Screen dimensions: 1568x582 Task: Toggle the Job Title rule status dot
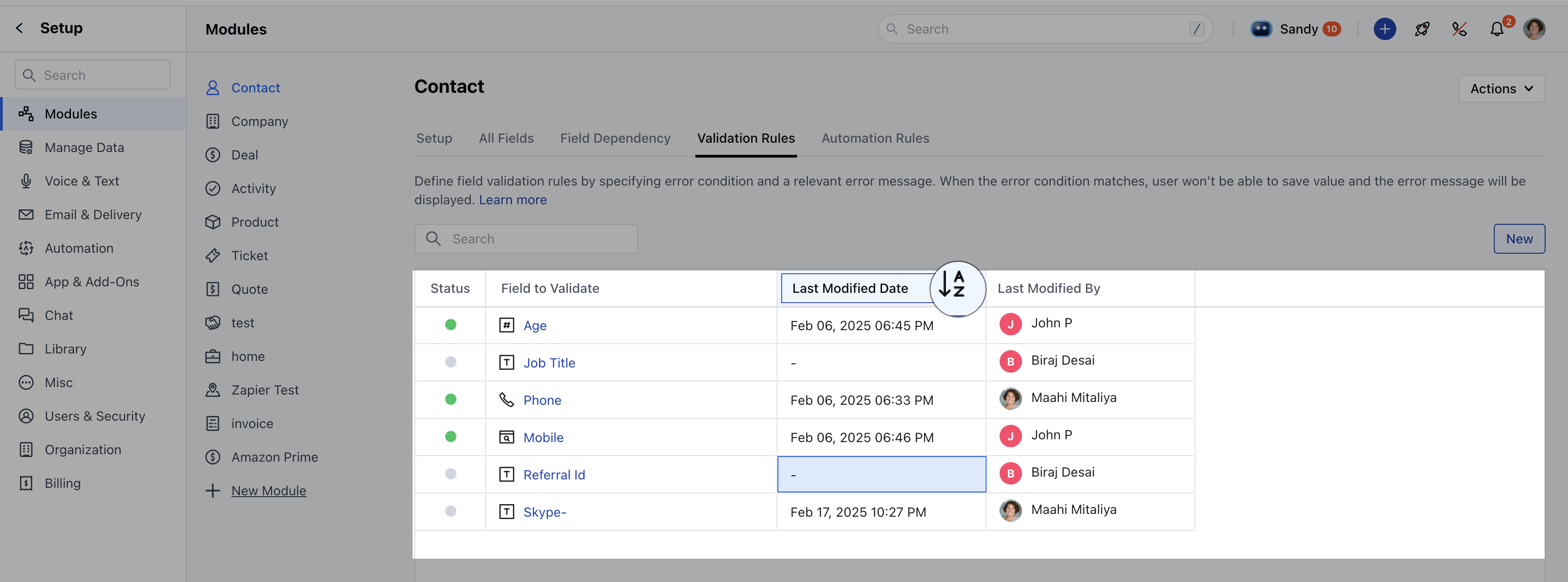[x=450, y=362]
